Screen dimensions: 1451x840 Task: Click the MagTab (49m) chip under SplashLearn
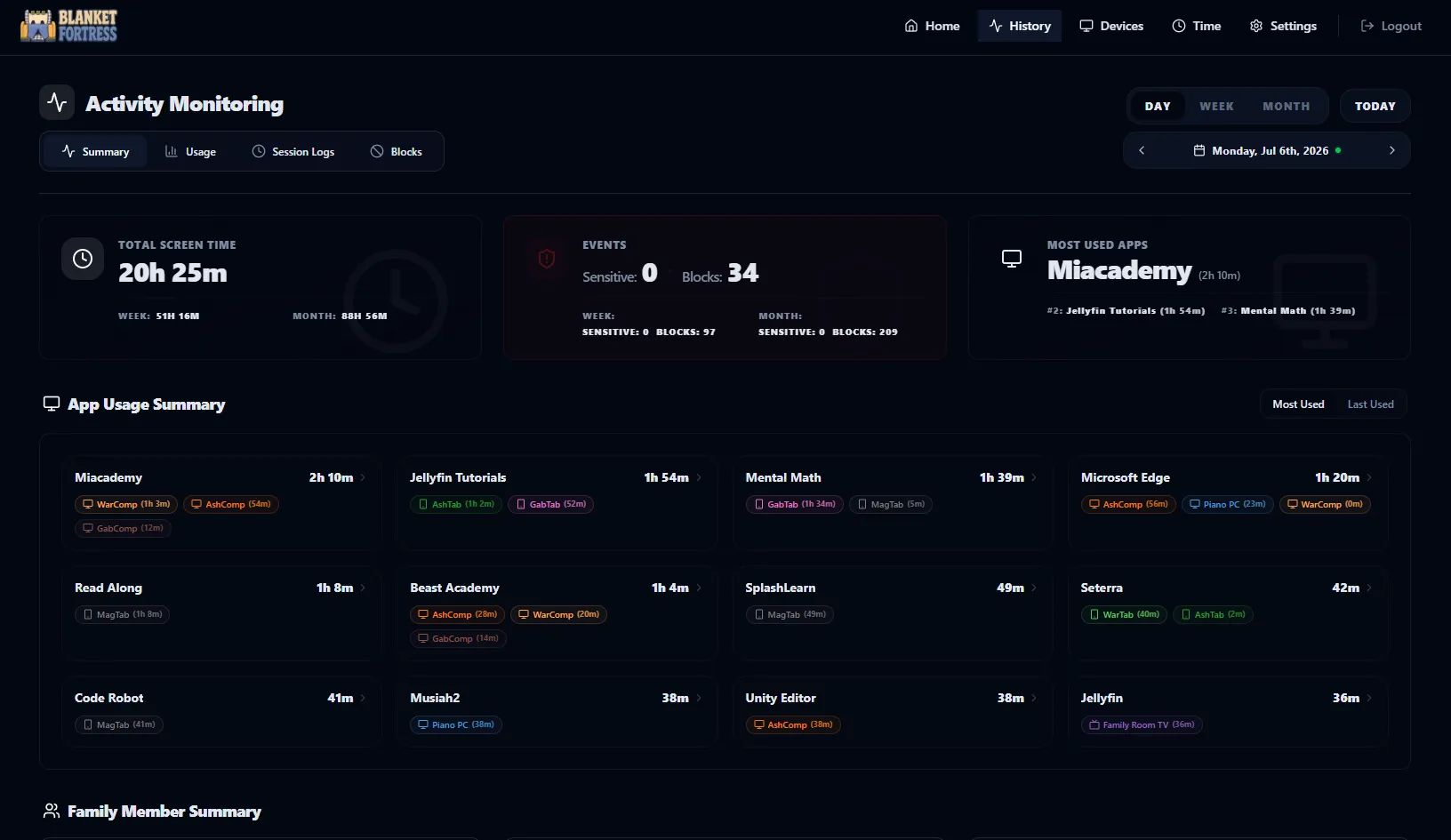point(790,614)
